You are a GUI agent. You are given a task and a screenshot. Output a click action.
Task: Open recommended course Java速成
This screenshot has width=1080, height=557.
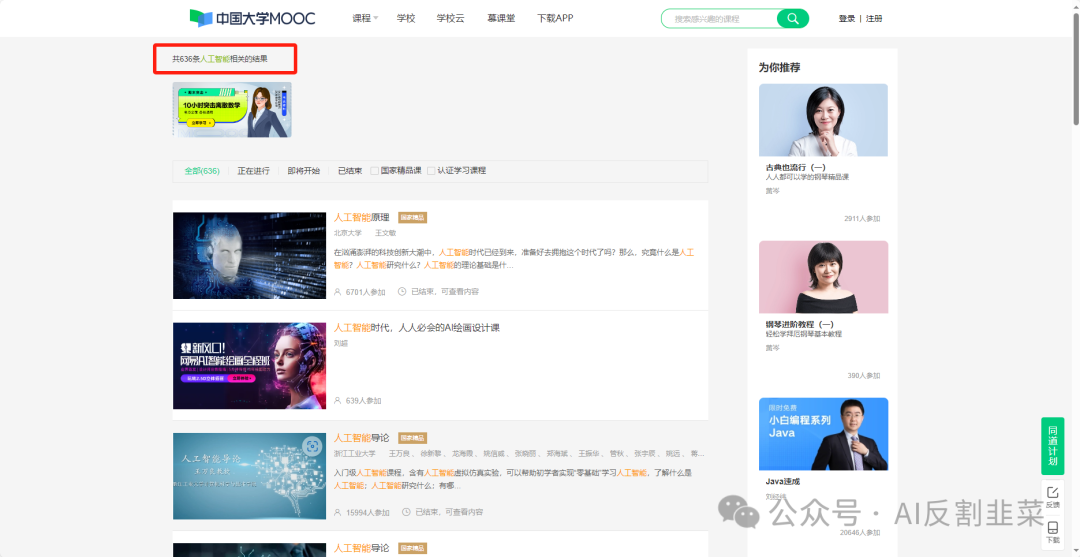click(782, 481)
